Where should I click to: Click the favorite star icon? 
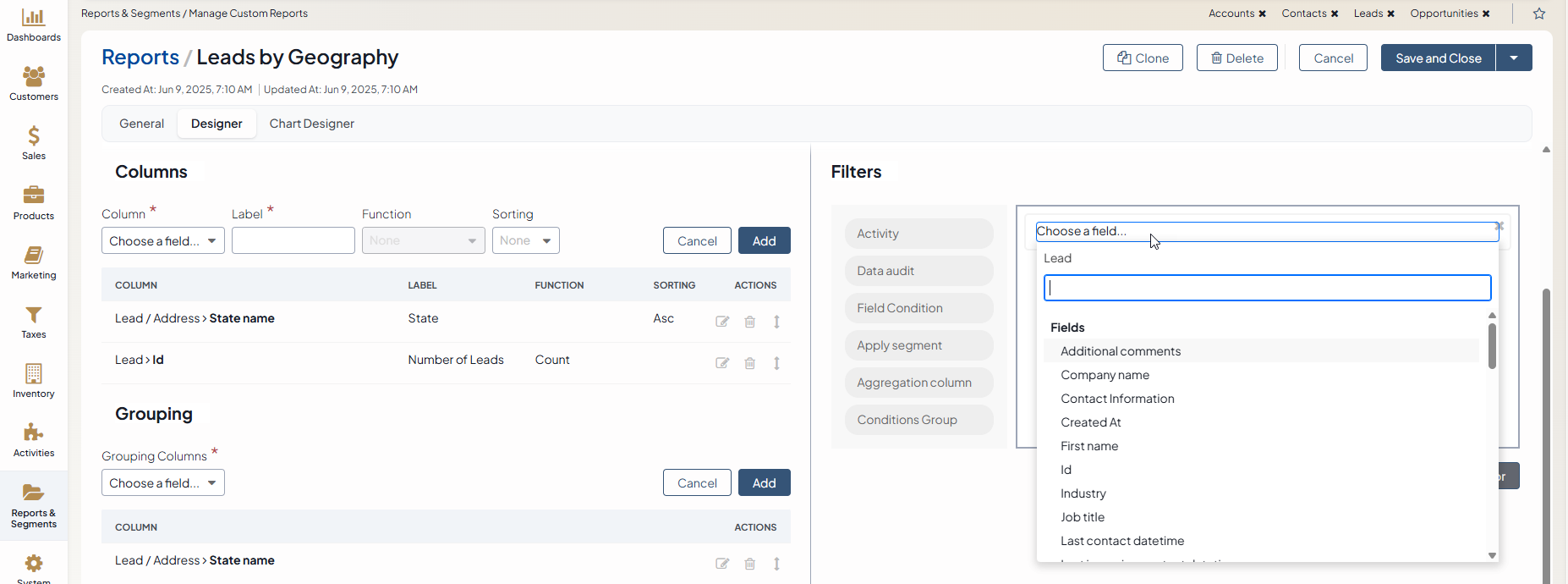[1539, 14]
